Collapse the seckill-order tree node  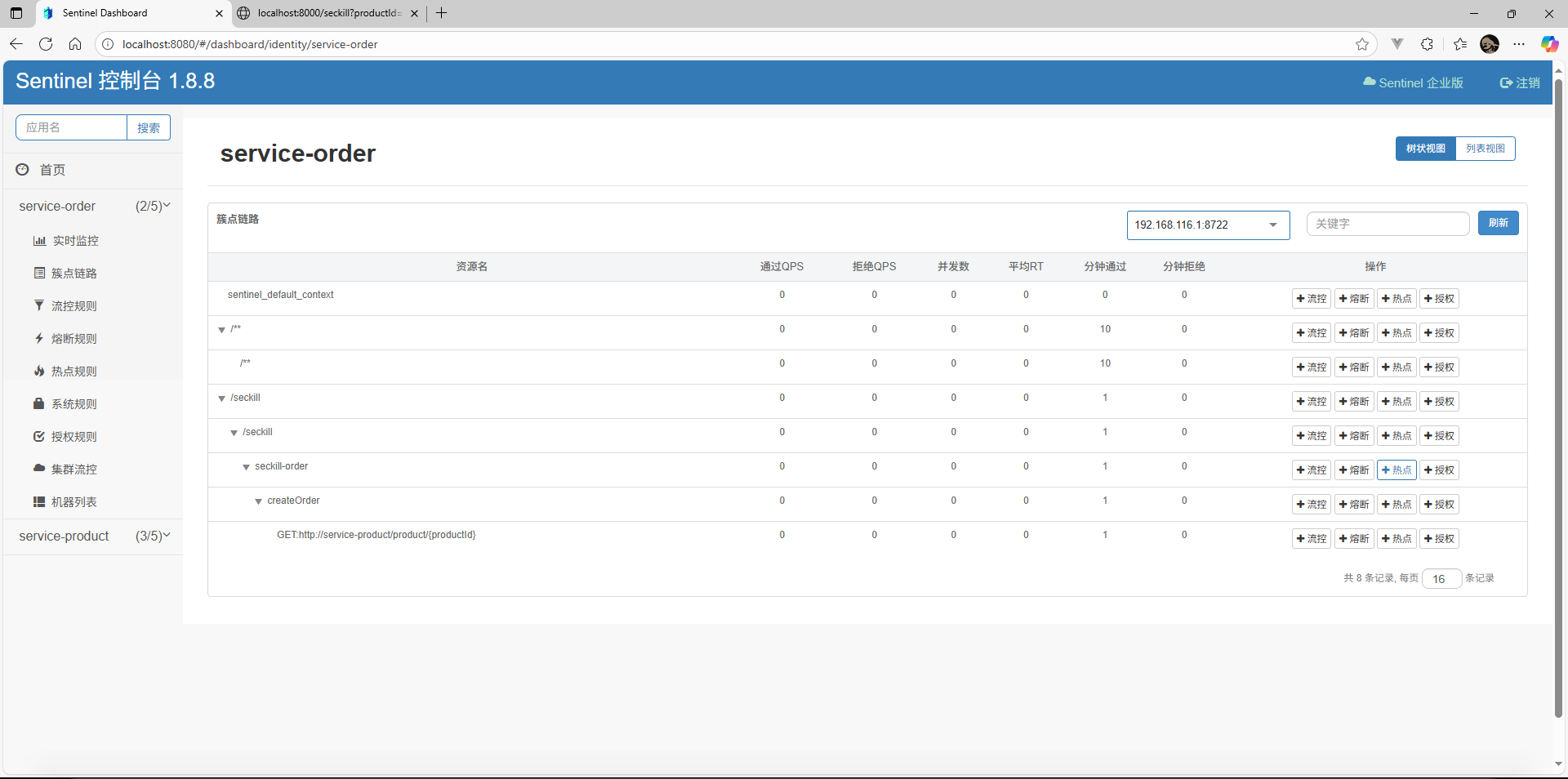246,467
